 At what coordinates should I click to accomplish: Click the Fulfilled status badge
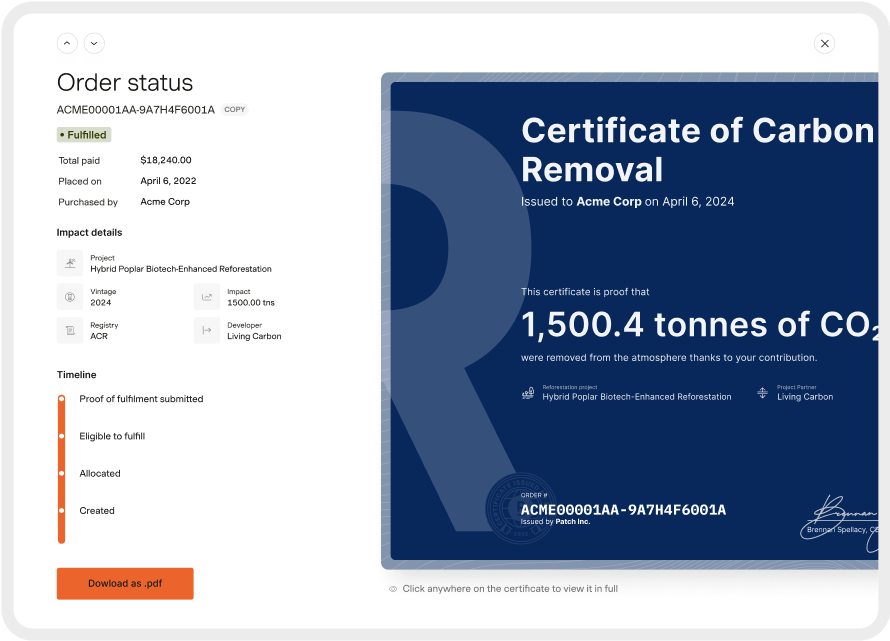coord(84,135)
